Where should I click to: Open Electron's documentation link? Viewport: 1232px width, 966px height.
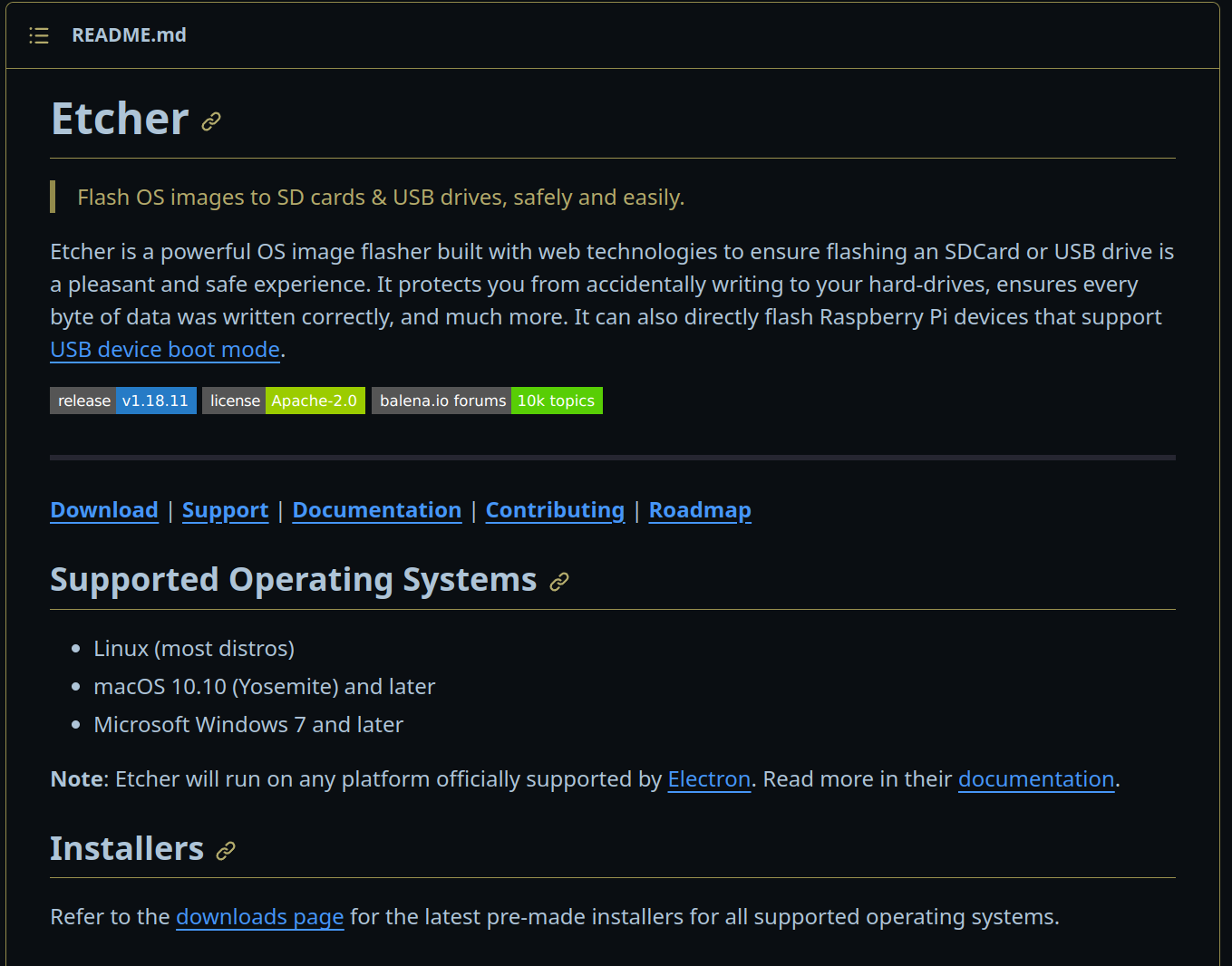tap(1036, 779)
